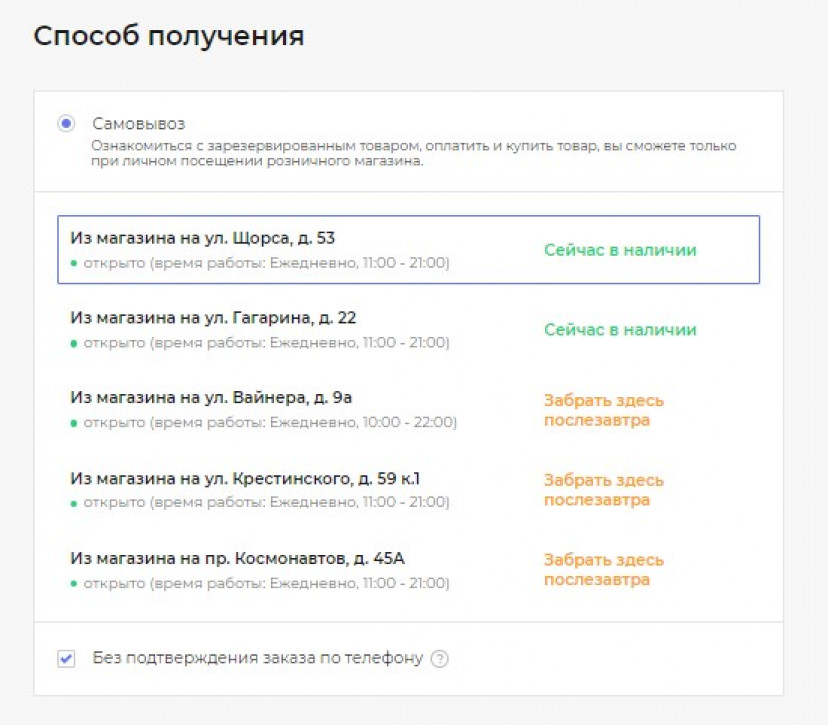Pick the store on пр. Космонавтов, д. 45А
This screenshot has height=725, width=828.
click(408, 570)
